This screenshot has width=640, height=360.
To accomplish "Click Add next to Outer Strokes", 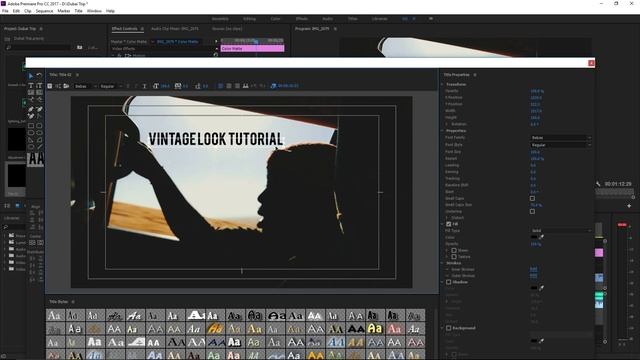I will click(533, 276).
